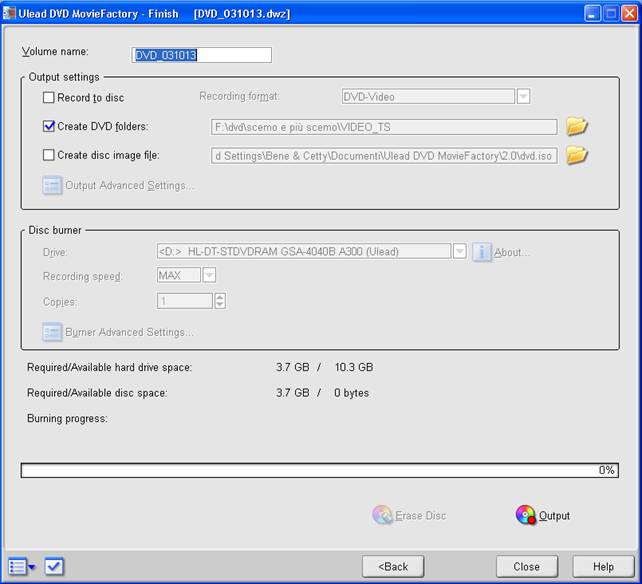The width and height of the screenshot is (642, 584).
Task: Enable the Create disc image file checkbox
Action: 48,155
